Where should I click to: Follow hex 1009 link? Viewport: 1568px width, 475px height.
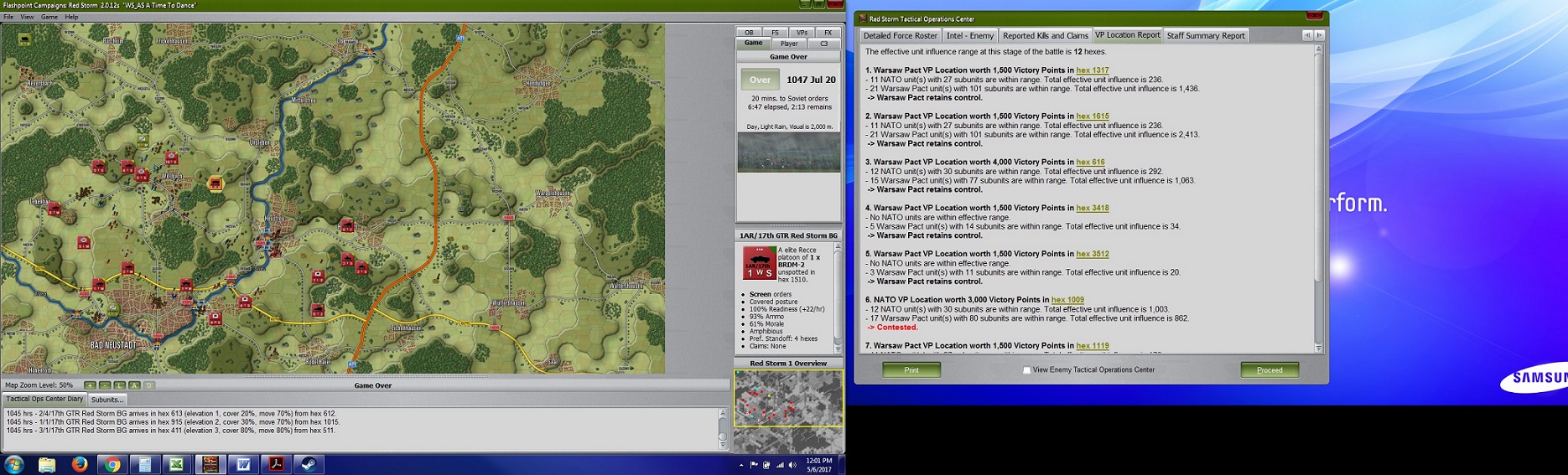coord(1067,299)
